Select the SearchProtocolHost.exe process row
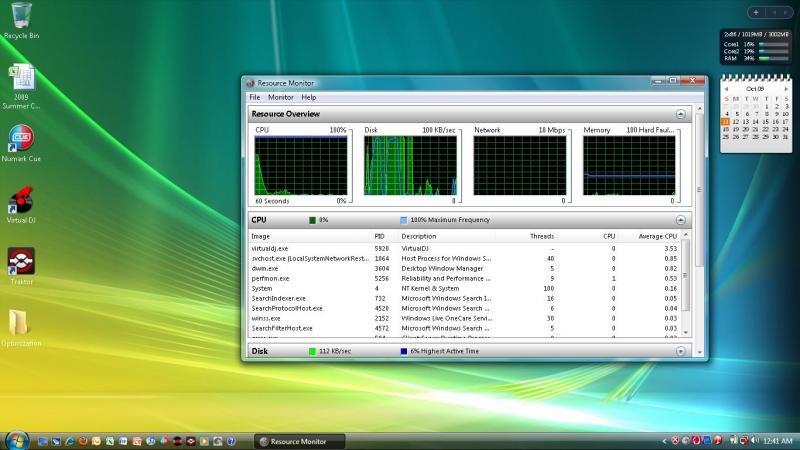800x450 pixels. tap(464, 308)
